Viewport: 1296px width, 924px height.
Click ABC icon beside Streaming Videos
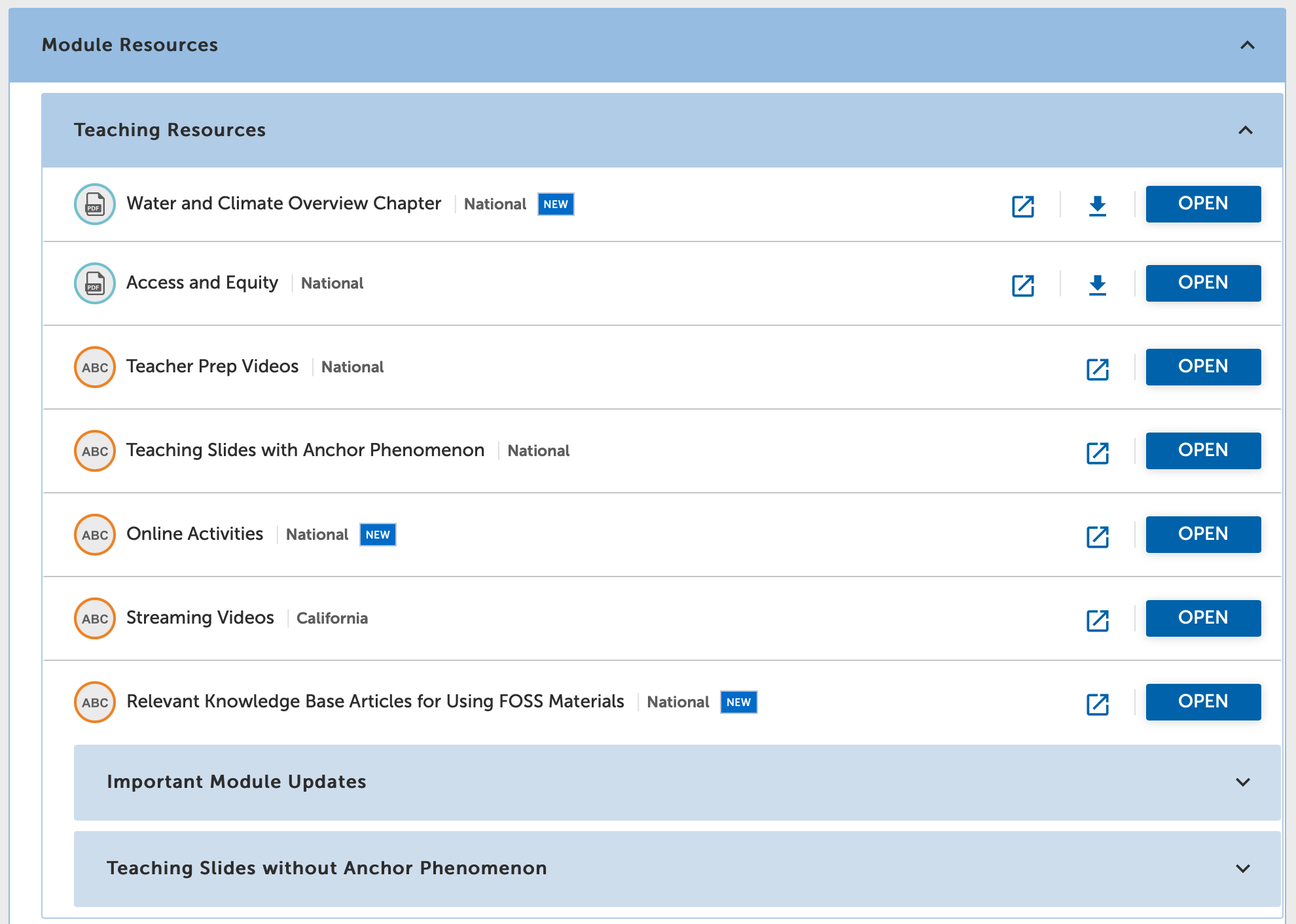point(95,618)
